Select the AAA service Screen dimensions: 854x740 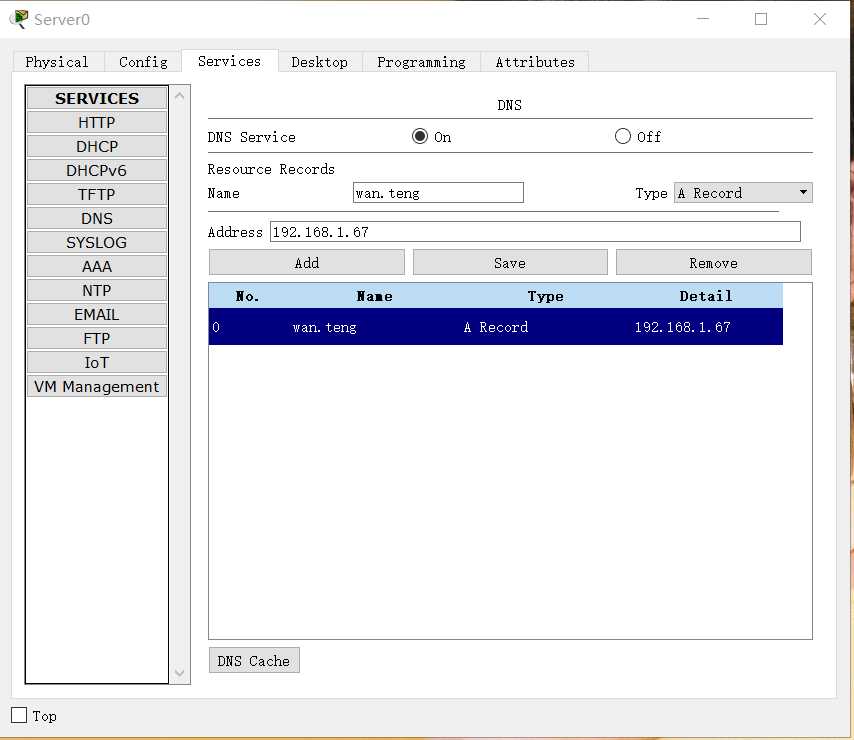tap(96, 266)
